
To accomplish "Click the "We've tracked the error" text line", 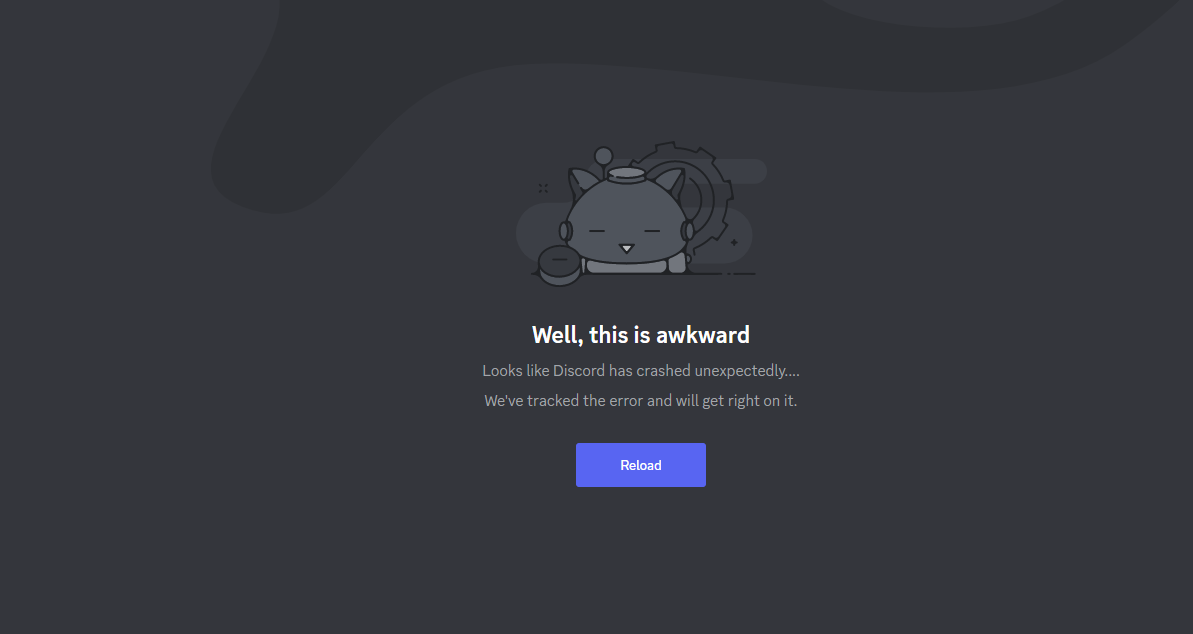I will click(641, 400).
